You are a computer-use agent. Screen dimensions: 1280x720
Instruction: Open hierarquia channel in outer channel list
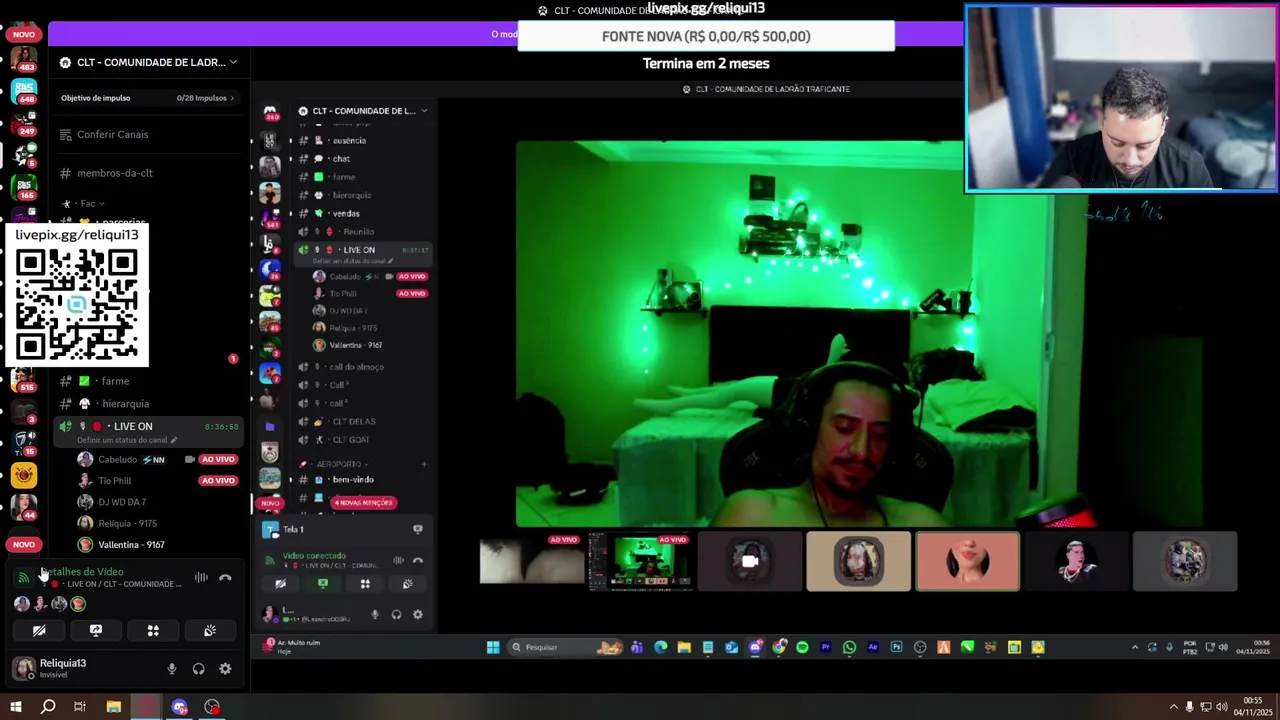coord(125,404)
